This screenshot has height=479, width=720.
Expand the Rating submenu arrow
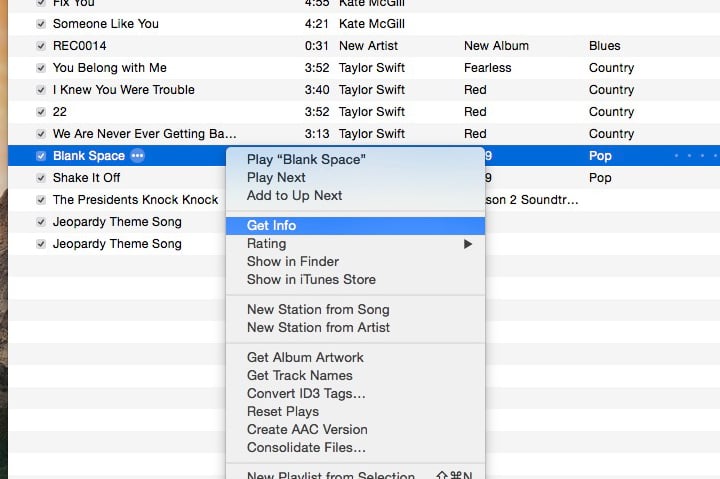click(x=467, y=244)
